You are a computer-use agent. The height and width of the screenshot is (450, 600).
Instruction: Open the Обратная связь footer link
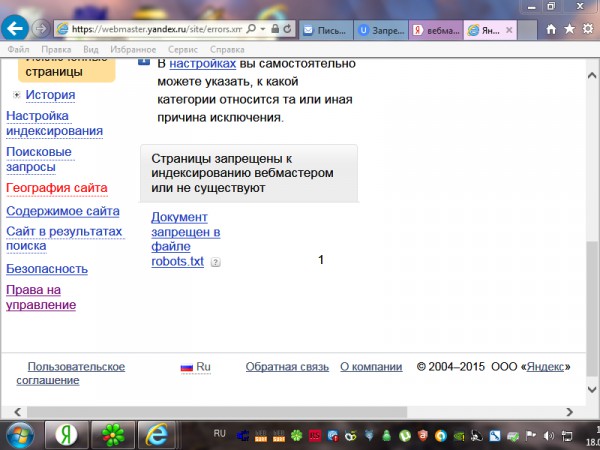click(x=287, y=367)
